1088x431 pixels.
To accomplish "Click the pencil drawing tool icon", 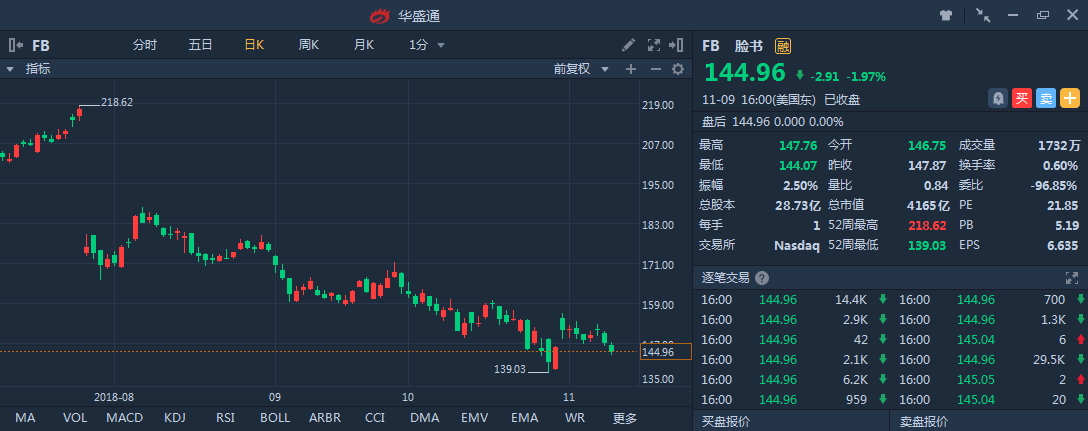I will pyautogui.click(x=628, y=45).
